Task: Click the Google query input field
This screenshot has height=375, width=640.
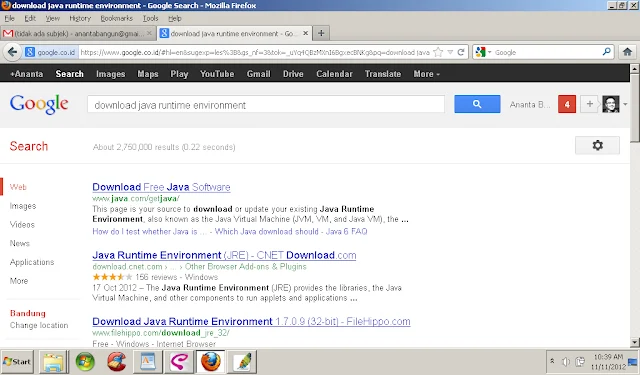Action: [266, 104]
